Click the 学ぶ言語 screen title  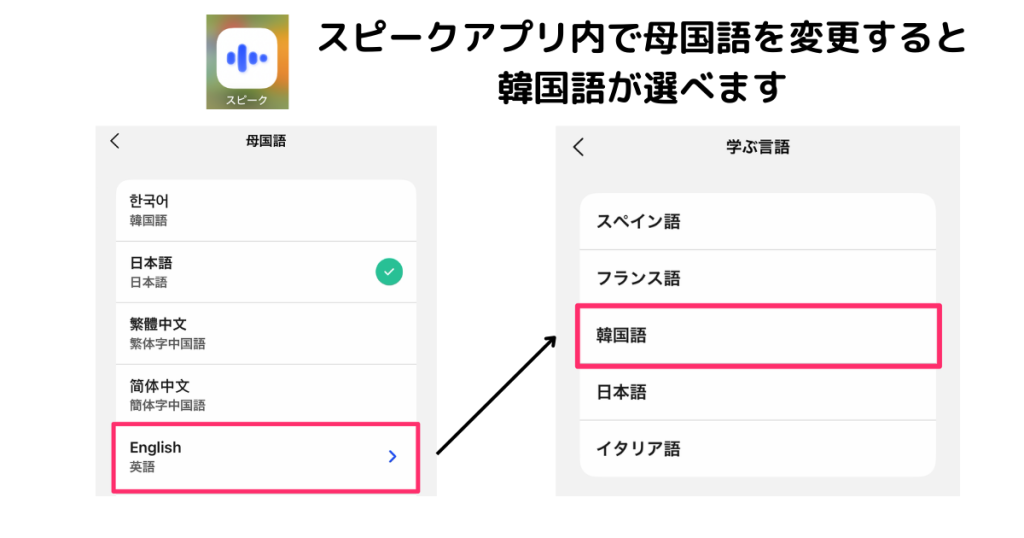pos(757,147)
